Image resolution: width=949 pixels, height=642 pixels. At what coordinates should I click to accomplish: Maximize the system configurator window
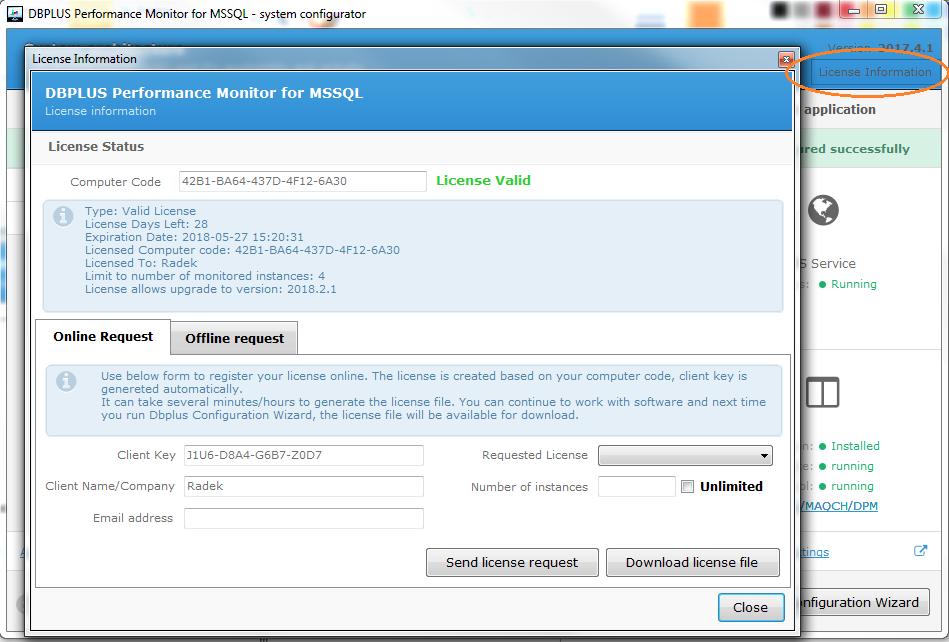coord(881,10)
